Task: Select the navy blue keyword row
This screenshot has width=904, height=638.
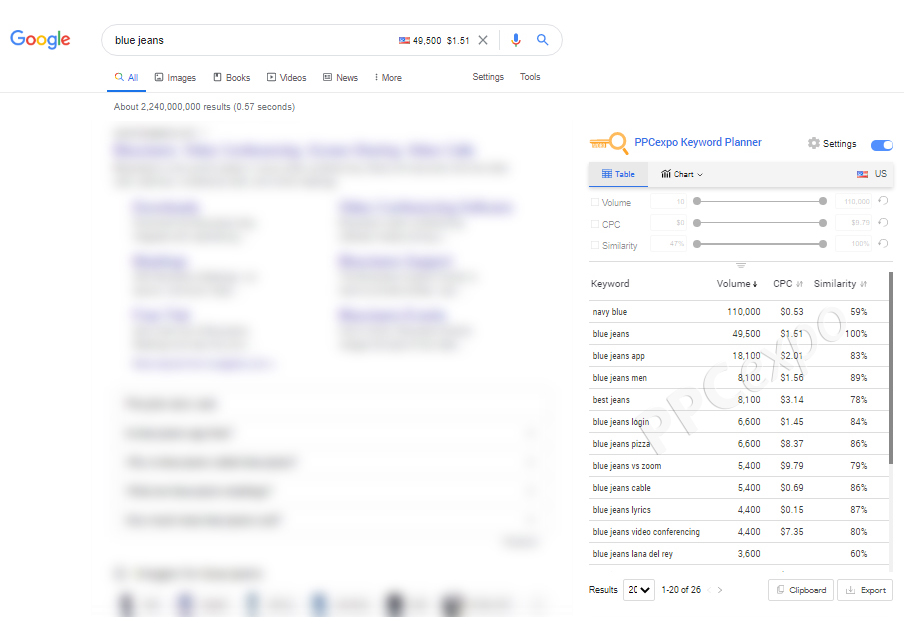Action: click(739, 312)
